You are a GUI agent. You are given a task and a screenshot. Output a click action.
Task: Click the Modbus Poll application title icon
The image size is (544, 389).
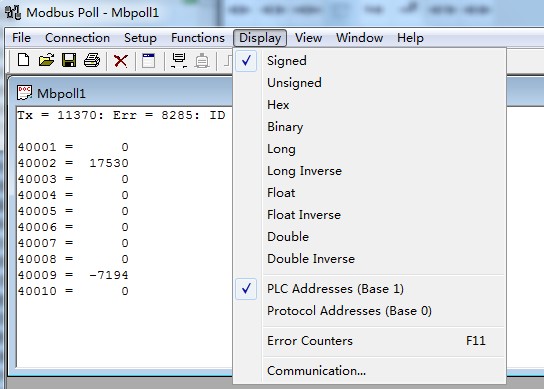point(13,12)
